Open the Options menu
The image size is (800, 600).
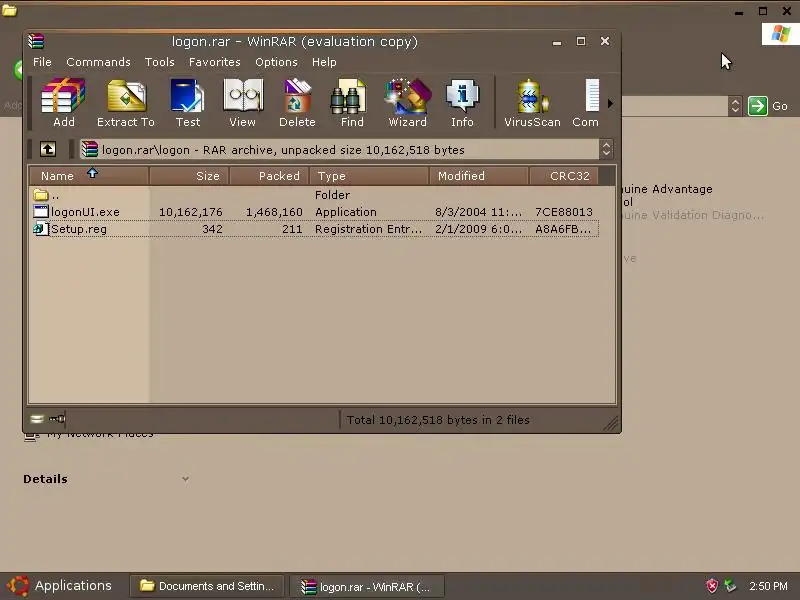pyautogui.click(x=277, y=62)
